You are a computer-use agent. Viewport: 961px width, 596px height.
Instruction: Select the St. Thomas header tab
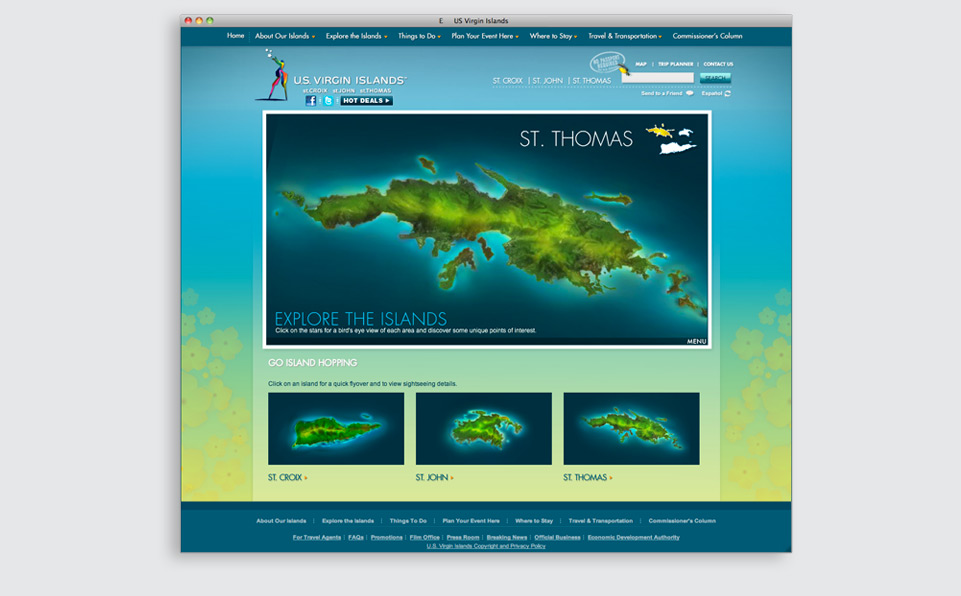coord(591,81)
